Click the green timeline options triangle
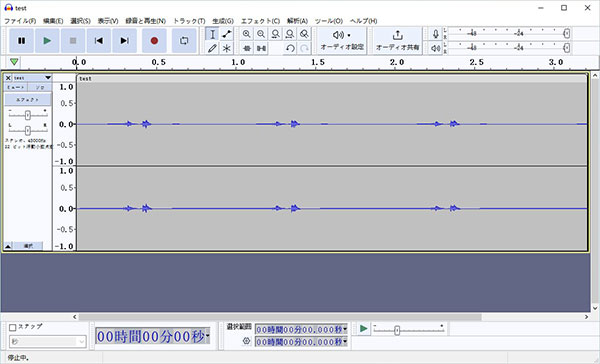The height and width of the screenshot is (364, 600). pos(14,62)
